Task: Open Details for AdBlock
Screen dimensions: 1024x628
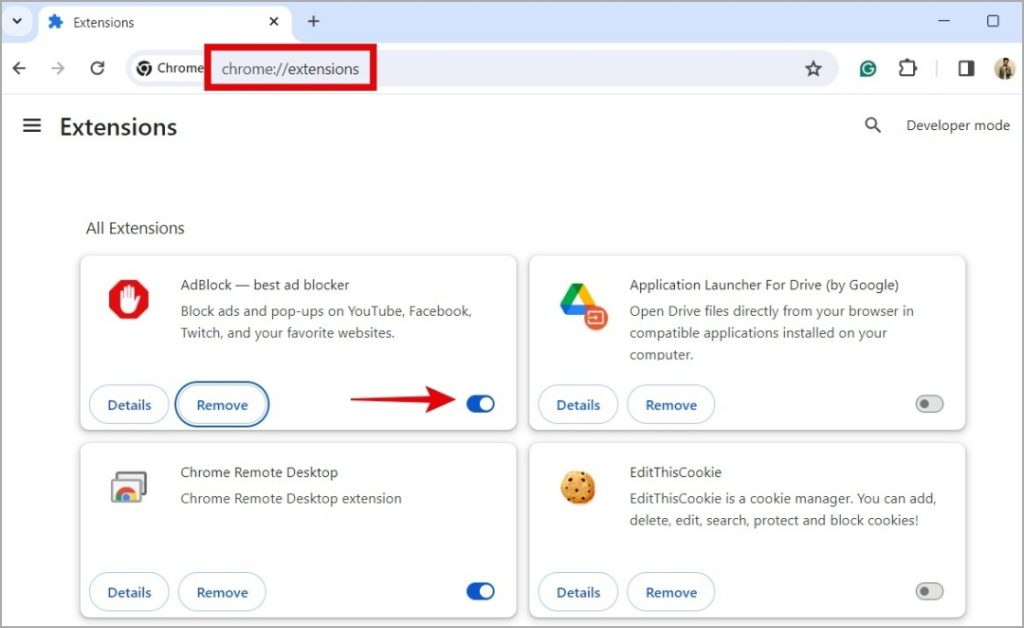Action: click(129, 405)
